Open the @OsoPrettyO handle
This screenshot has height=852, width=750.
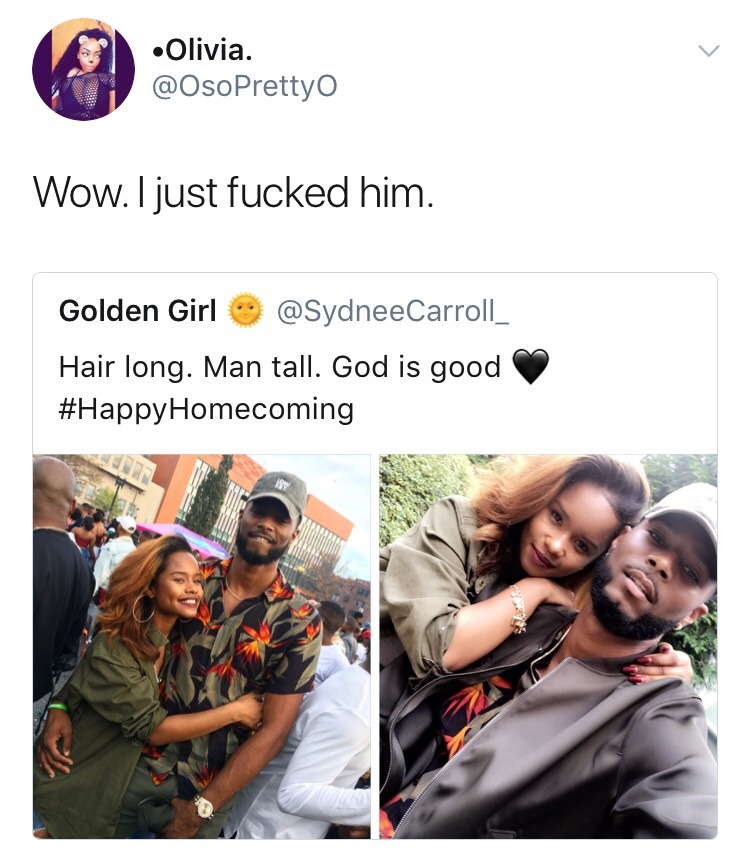point(243,87)
